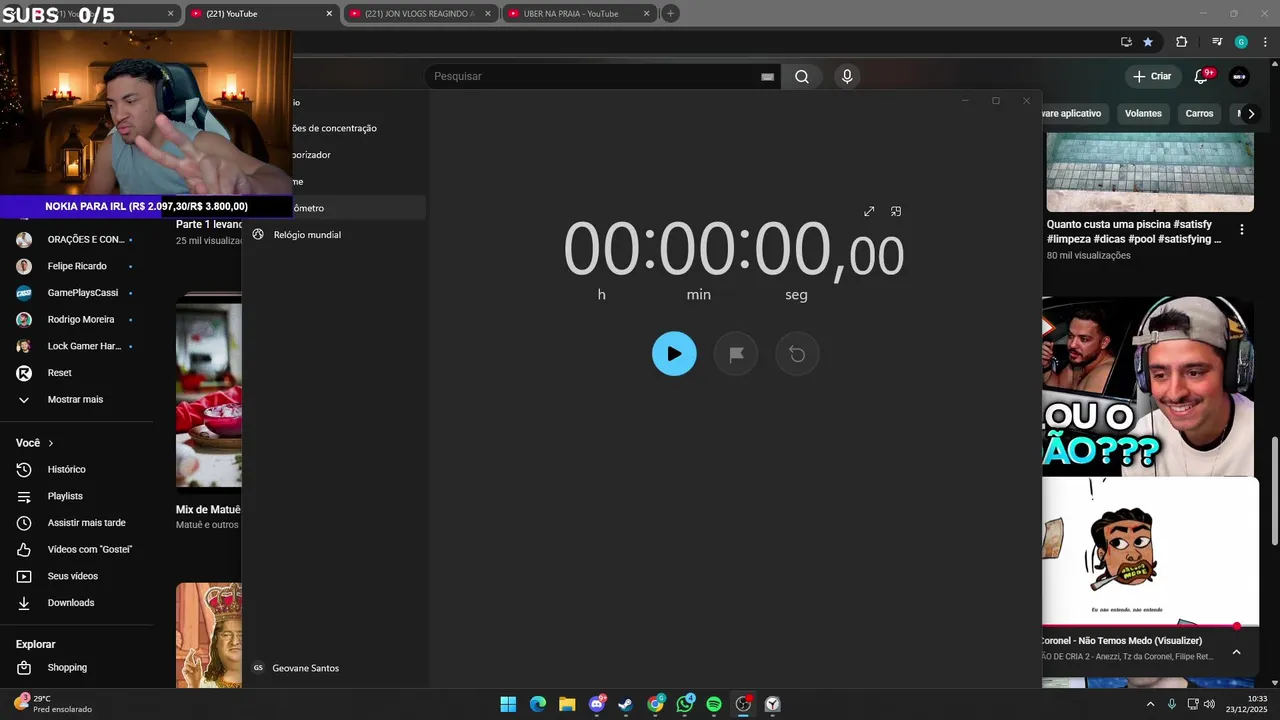Open the Quanto custa uma piscina thumbnail

click(1150, 173)
